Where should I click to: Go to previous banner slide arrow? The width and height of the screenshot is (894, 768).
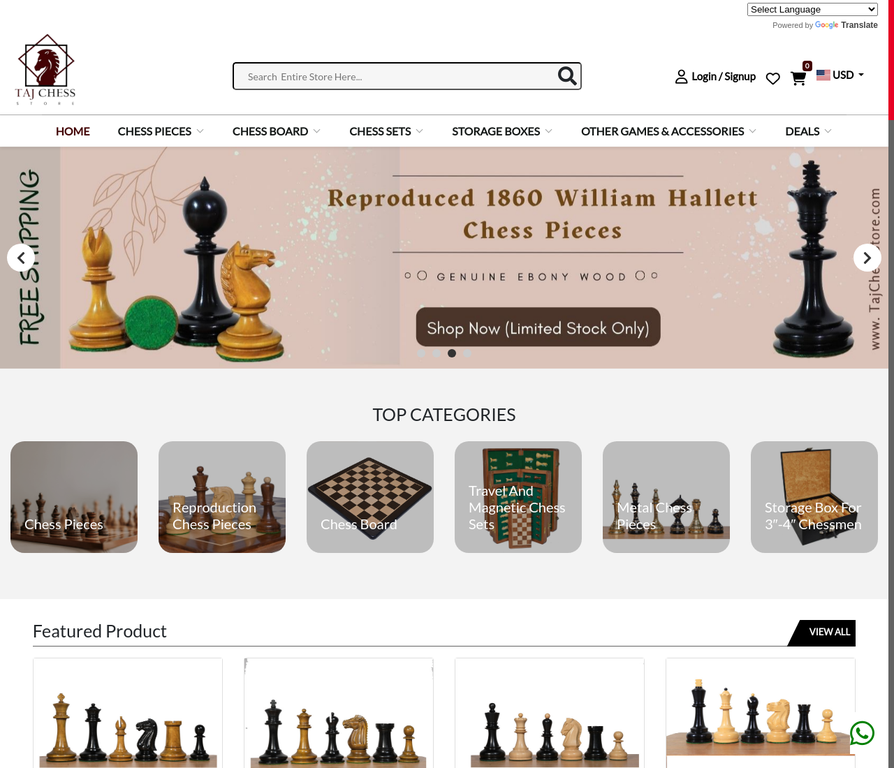click(x=21, y=258)
